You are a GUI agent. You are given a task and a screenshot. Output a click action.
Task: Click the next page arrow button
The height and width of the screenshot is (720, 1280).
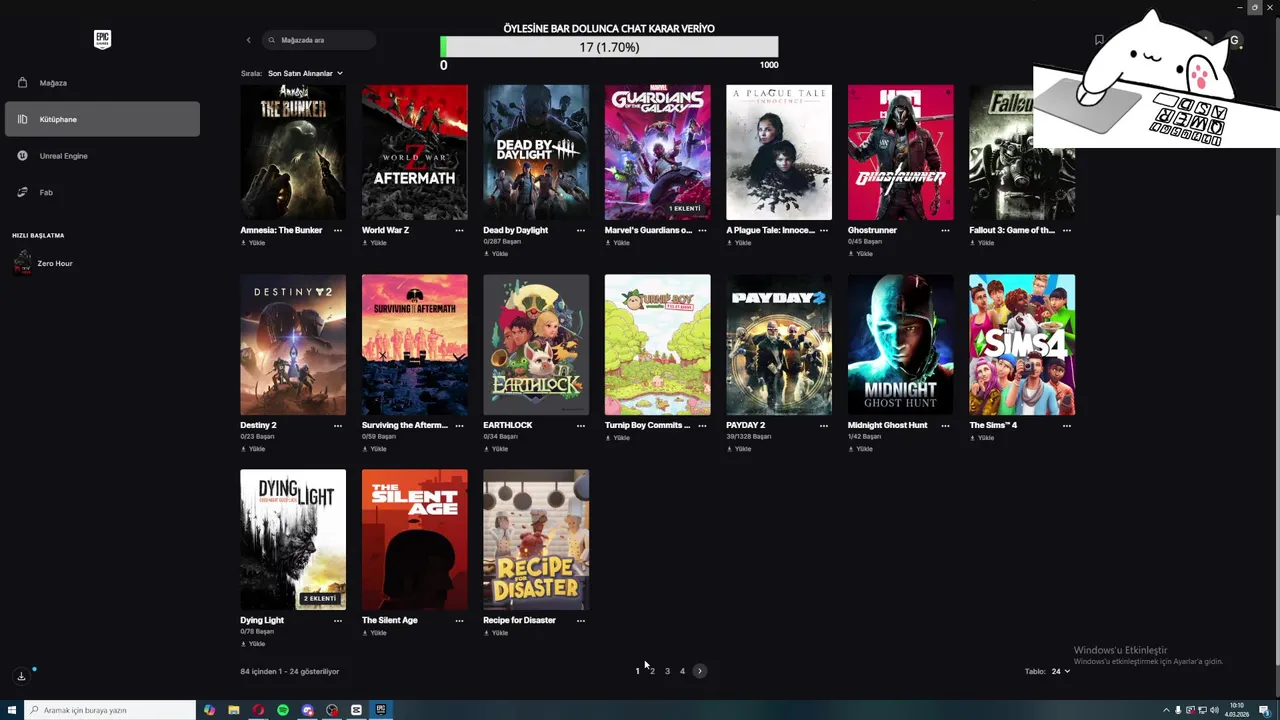click(700, 671)
